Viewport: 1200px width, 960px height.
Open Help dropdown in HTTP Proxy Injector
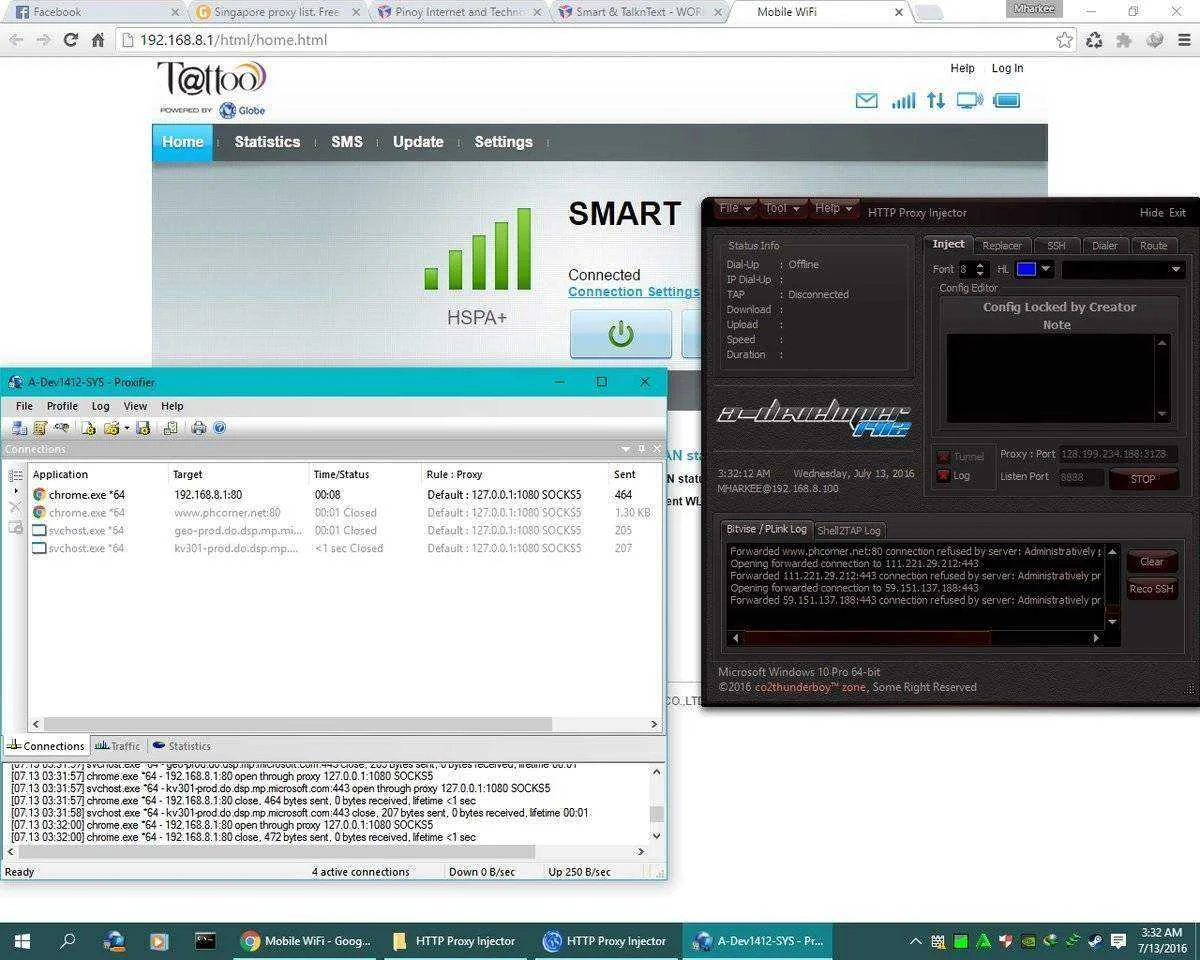pos(833,208)
